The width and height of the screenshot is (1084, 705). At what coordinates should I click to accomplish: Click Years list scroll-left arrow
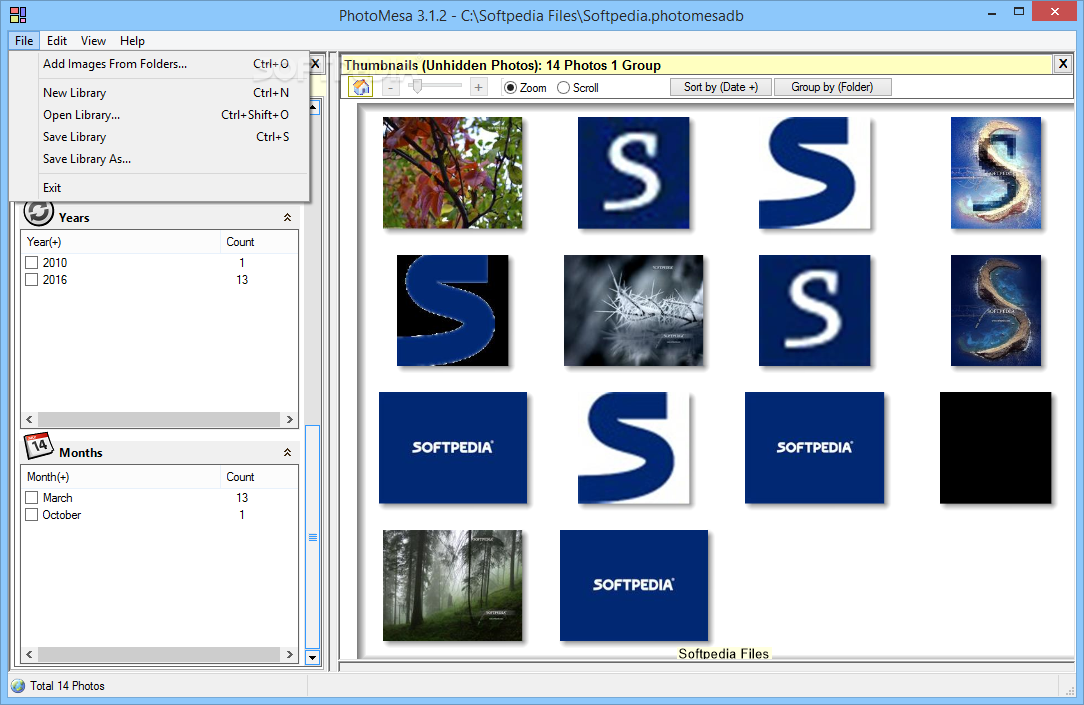pos(29,420)
